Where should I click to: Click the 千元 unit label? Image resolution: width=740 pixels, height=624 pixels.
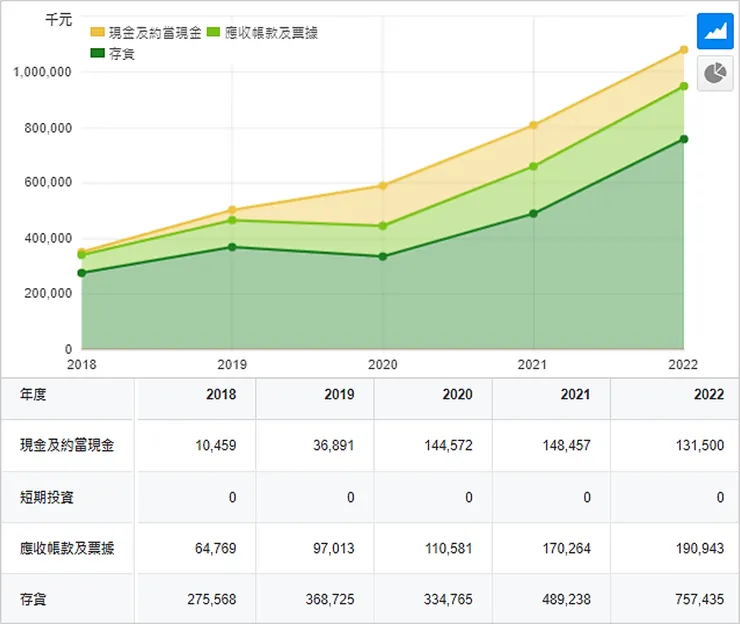(x=59, y=20)
